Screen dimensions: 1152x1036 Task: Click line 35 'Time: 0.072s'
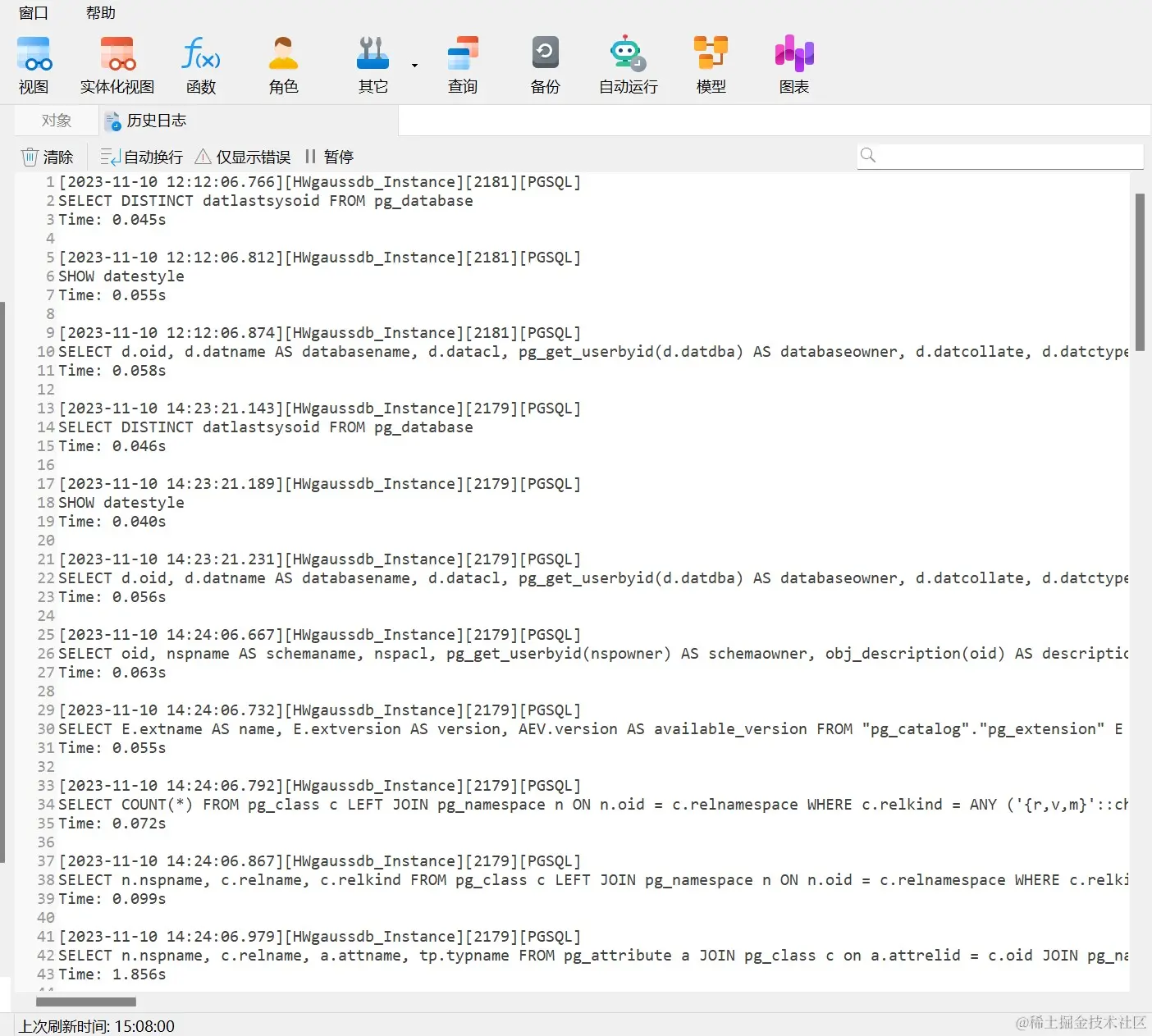[112, 824]
